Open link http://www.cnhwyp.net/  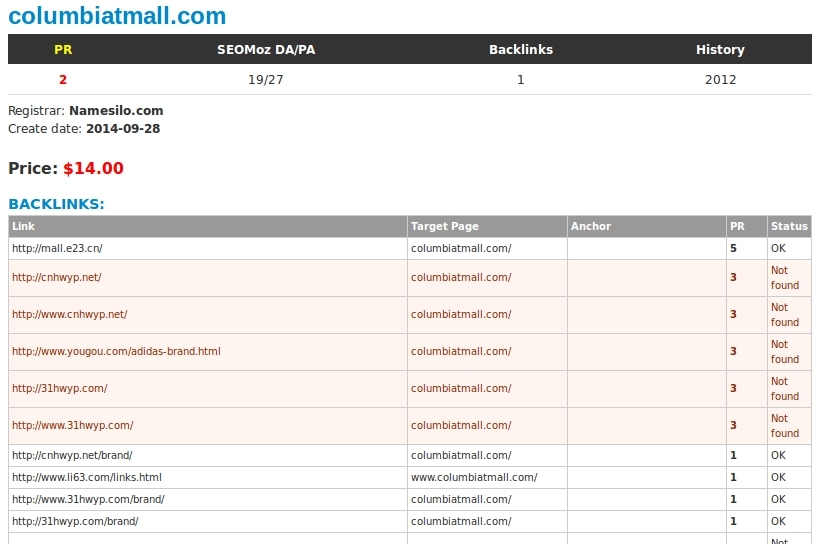[70, 315]
